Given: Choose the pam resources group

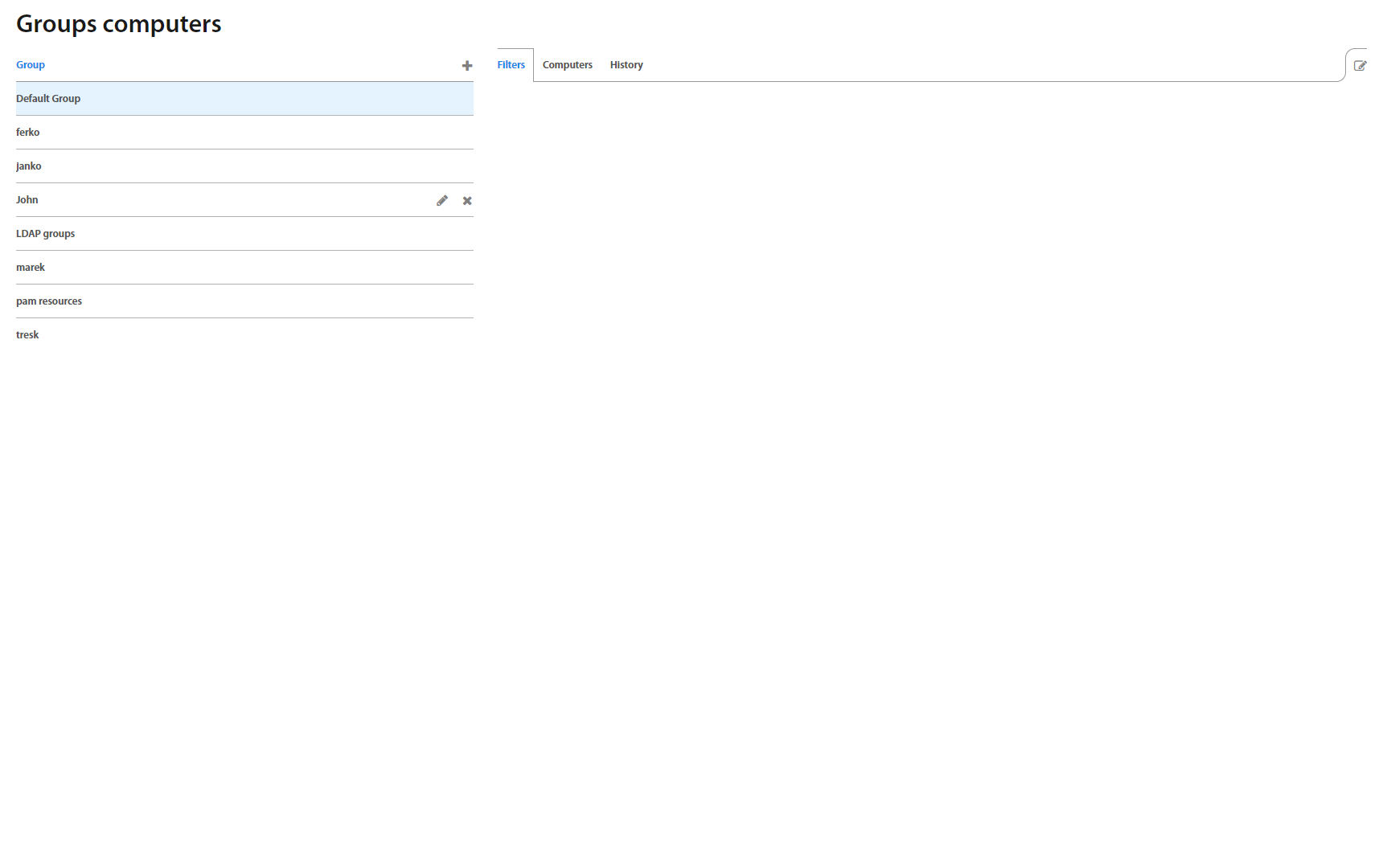Looking at the screenshot, I should 49,301.
